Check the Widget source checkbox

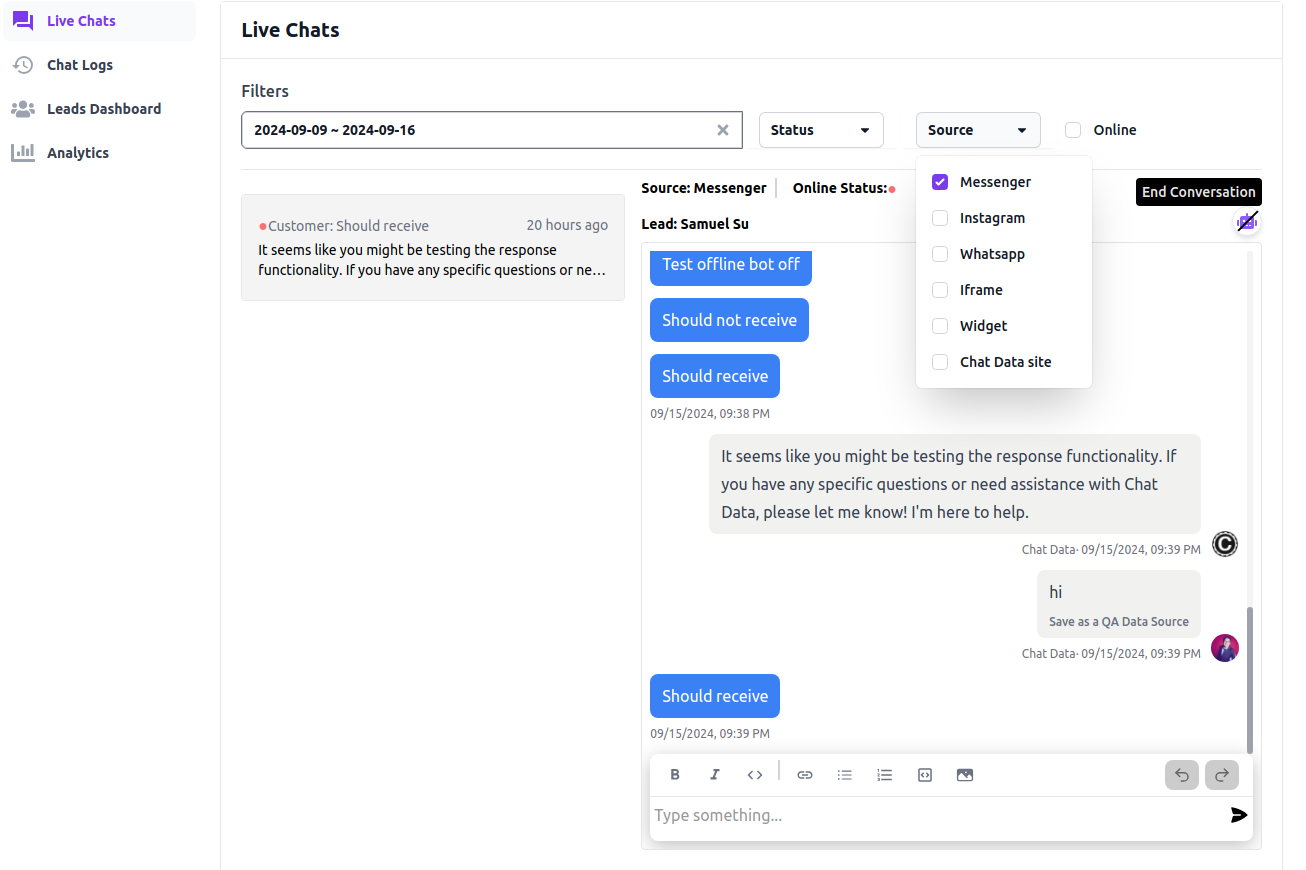(x=940, y=326)
